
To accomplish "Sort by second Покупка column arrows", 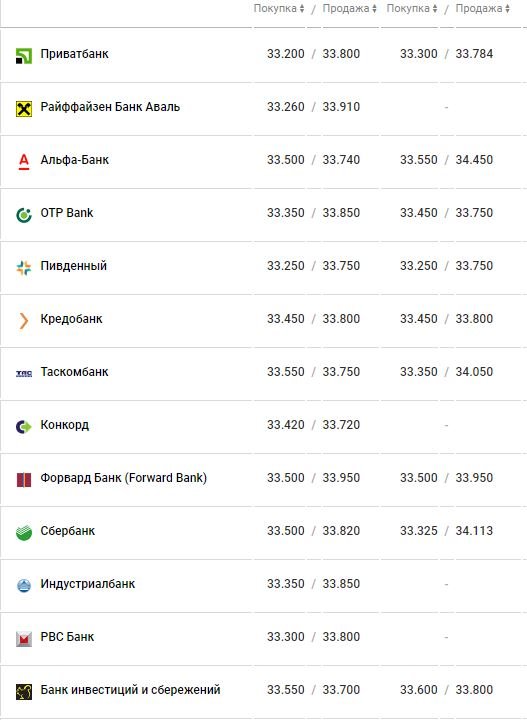I will pos(434,9).
